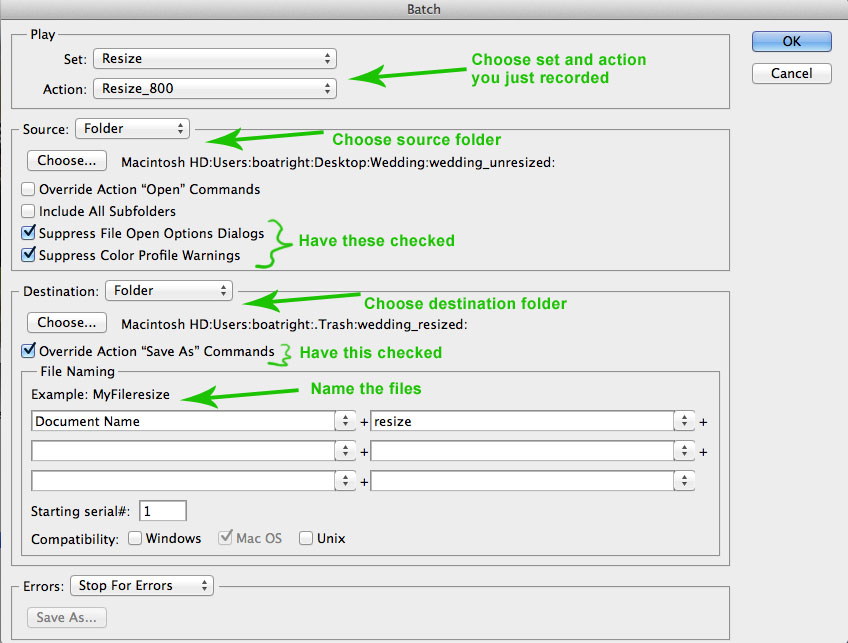Open the Action dropdown showing Resize_800
Screen dimensions: 848x643
(x=215, y=89)
